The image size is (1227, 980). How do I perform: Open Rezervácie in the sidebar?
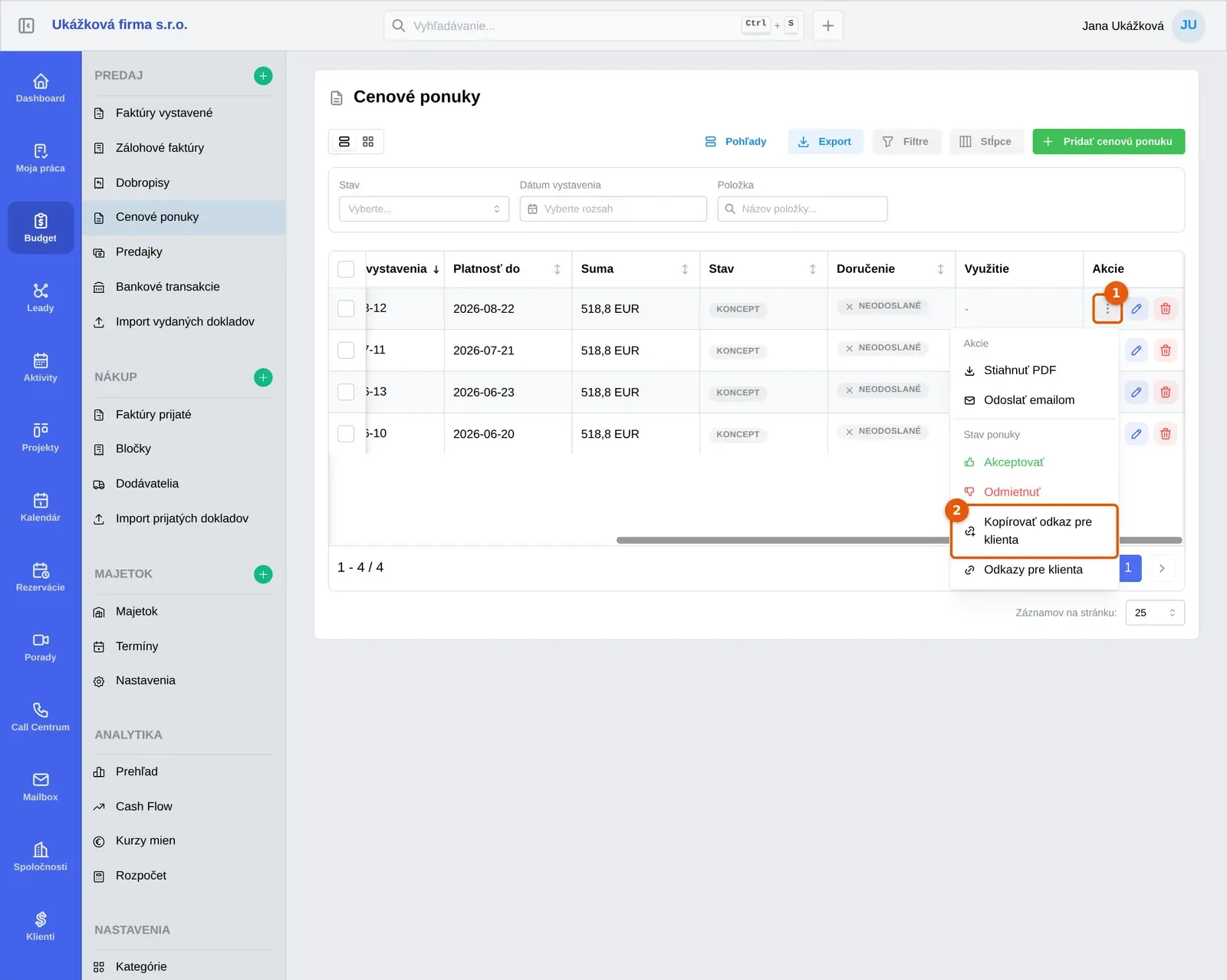(x=41, y=577)
